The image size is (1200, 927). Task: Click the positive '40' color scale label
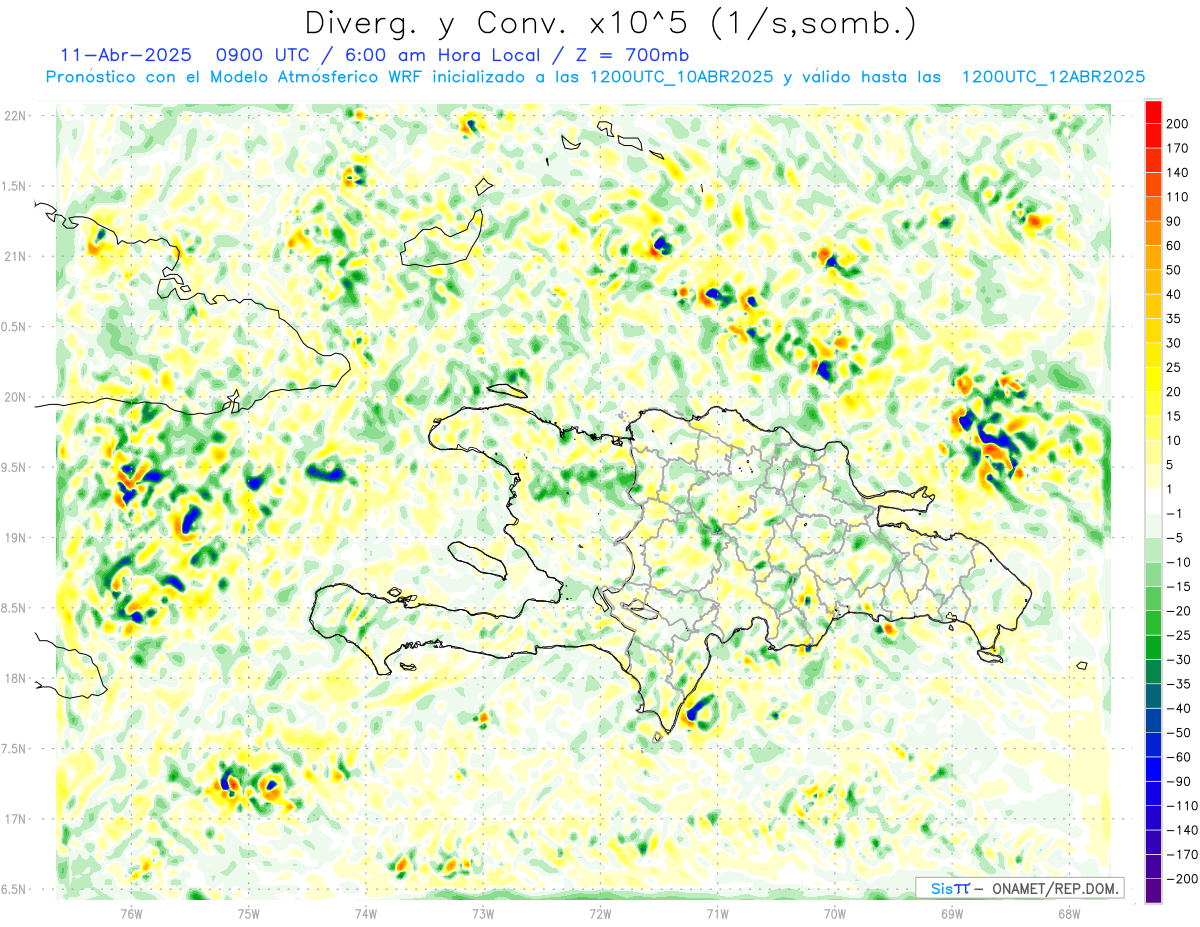1174,294
